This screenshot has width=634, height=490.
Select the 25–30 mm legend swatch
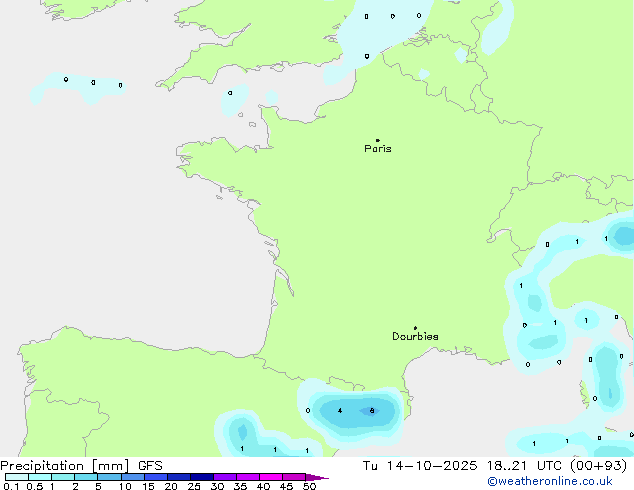[x=202, y=477]
